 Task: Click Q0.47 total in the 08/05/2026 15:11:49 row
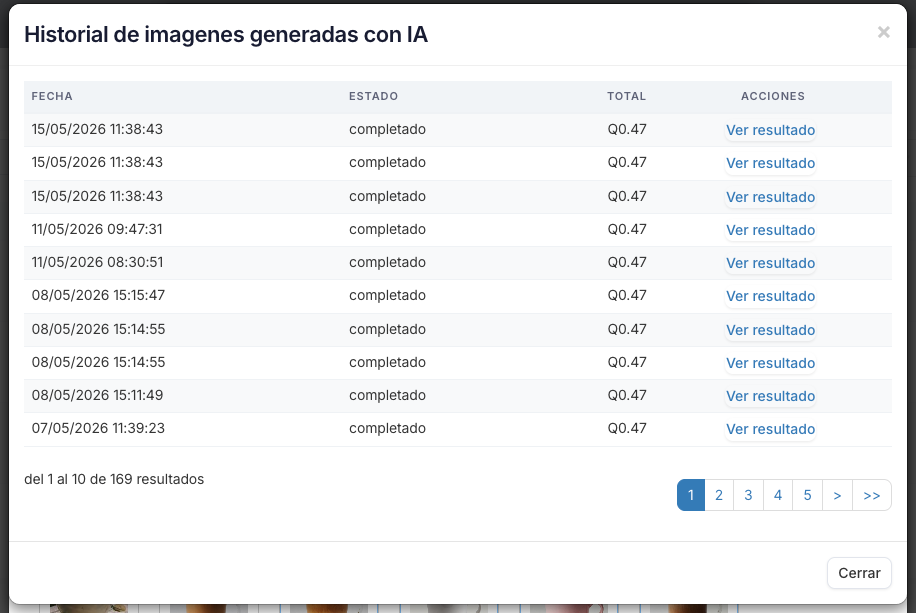tap(627, 395)
